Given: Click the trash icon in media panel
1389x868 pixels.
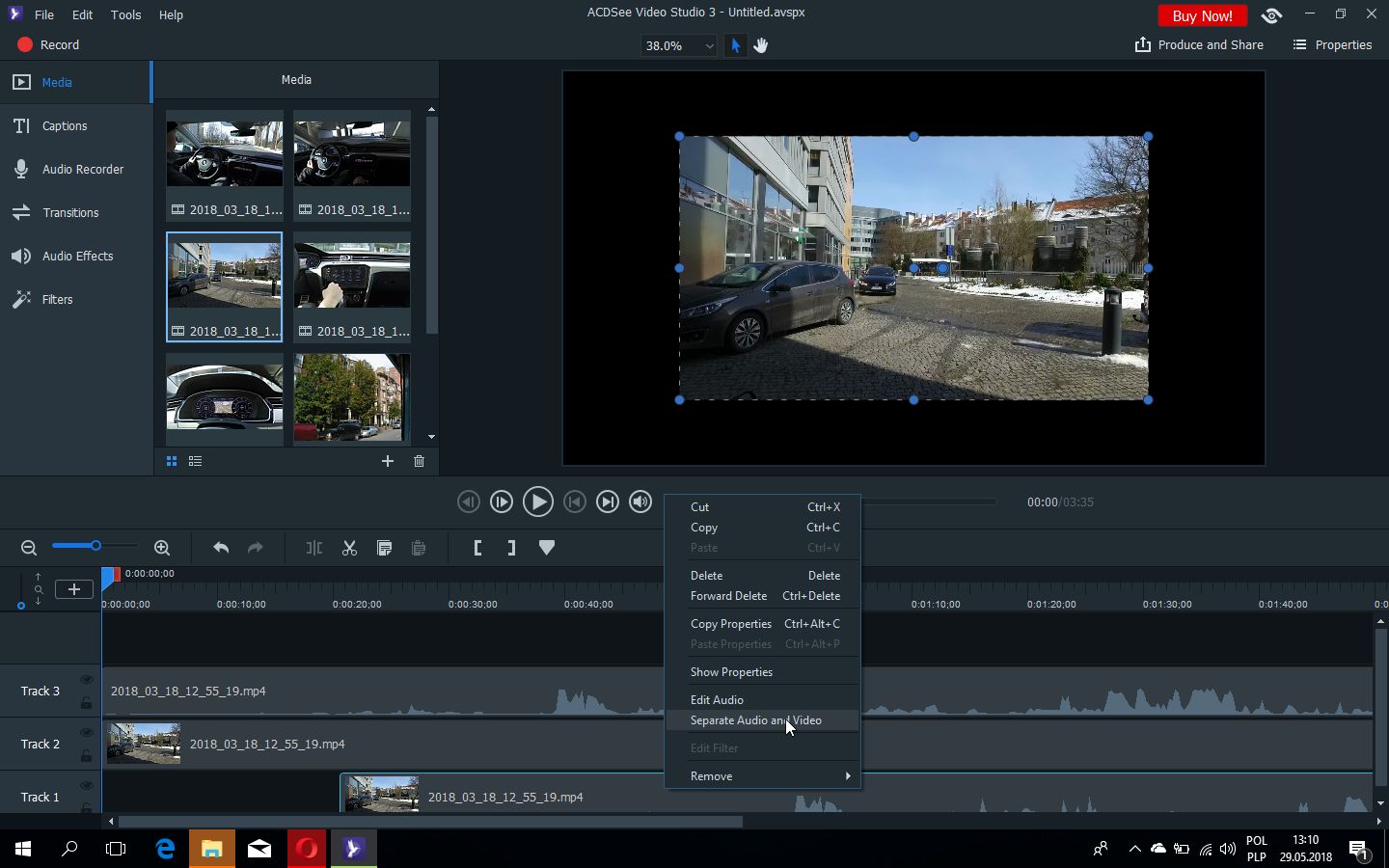Looking at the screenshot, I should click(x=419, y=461).
